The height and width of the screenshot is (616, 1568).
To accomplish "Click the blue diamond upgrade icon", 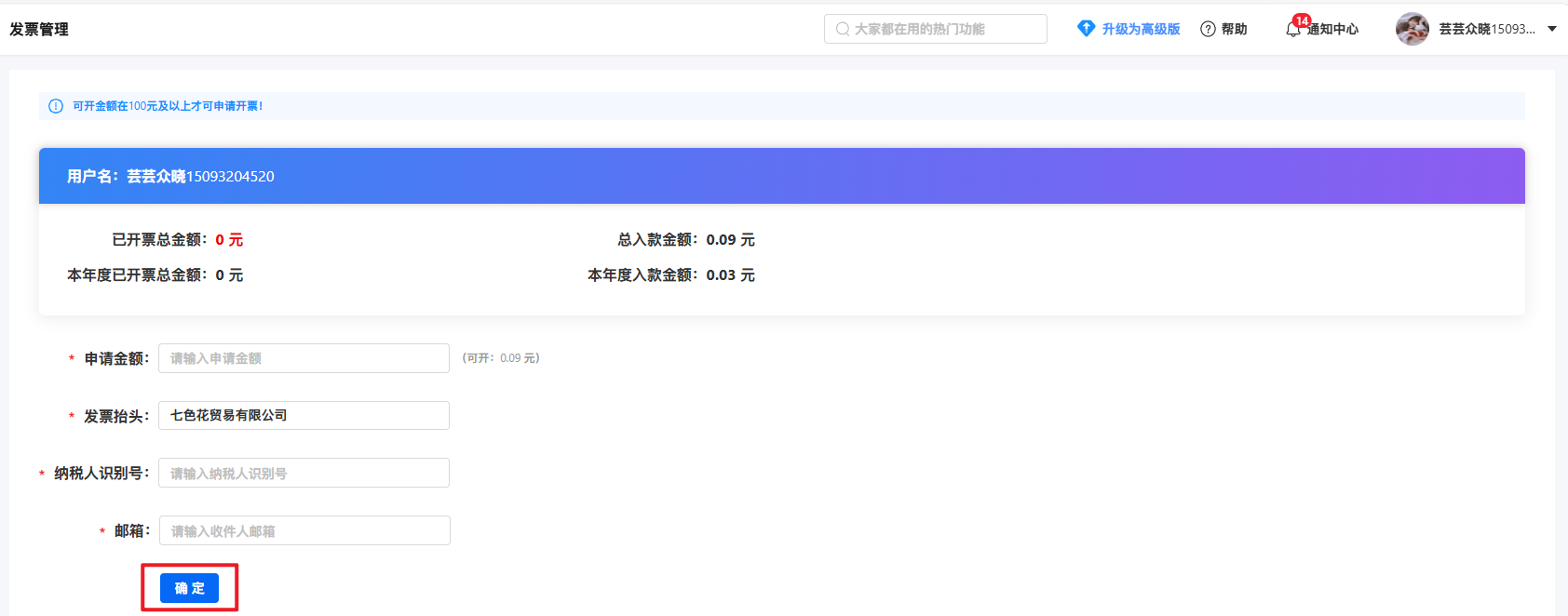I will point(1086,29).
